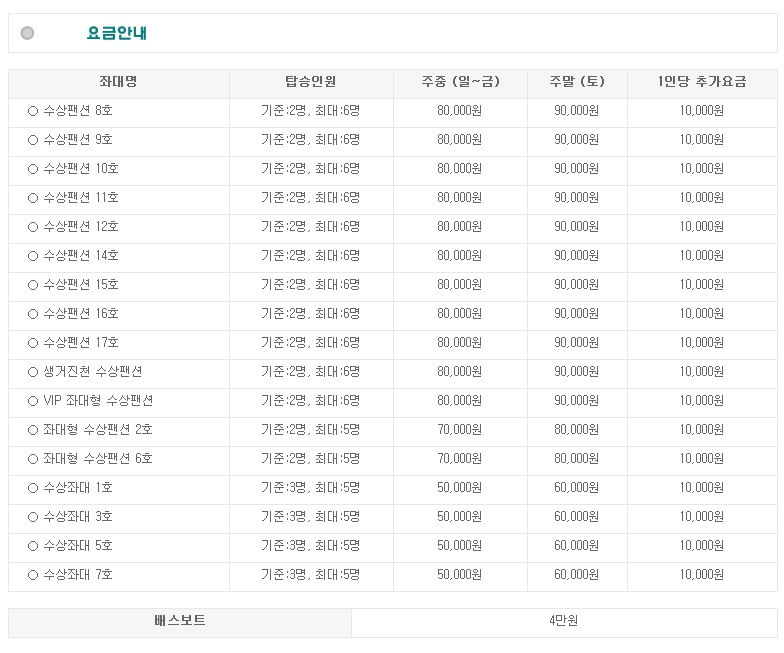Click the 탑승인원 column header
Image resolution: width=784 pixels, height=653 pixels.
tap(311, 83)
